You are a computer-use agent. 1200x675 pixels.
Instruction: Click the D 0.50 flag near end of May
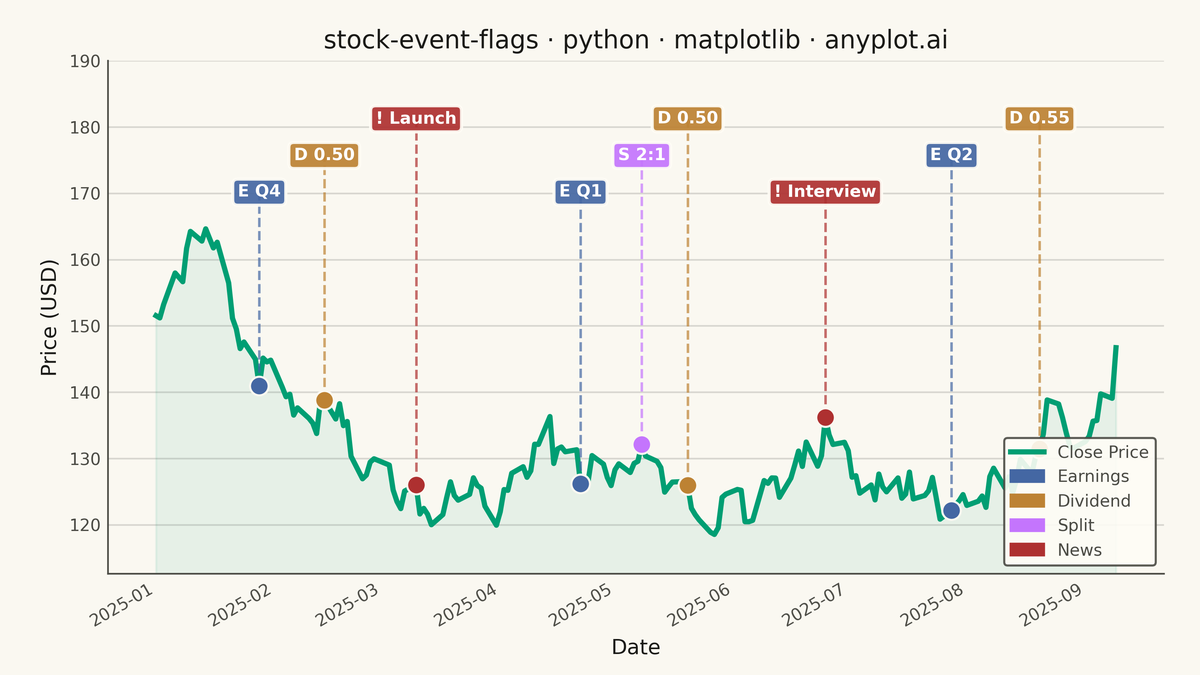[687, 118]
